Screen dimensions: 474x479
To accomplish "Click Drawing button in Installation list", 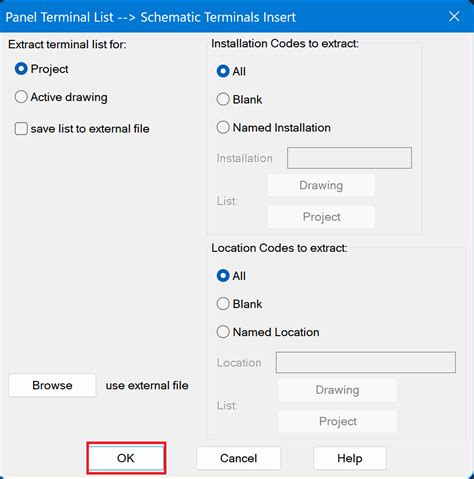I will 321,185.
